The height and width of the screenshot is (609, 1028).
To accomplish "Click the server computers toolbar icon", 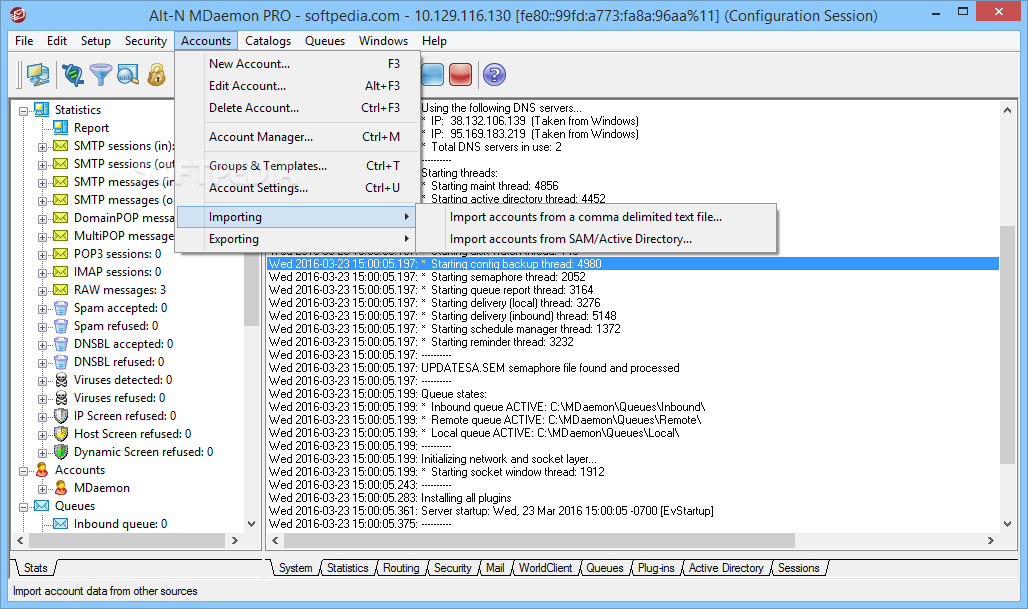I will 37,75.
